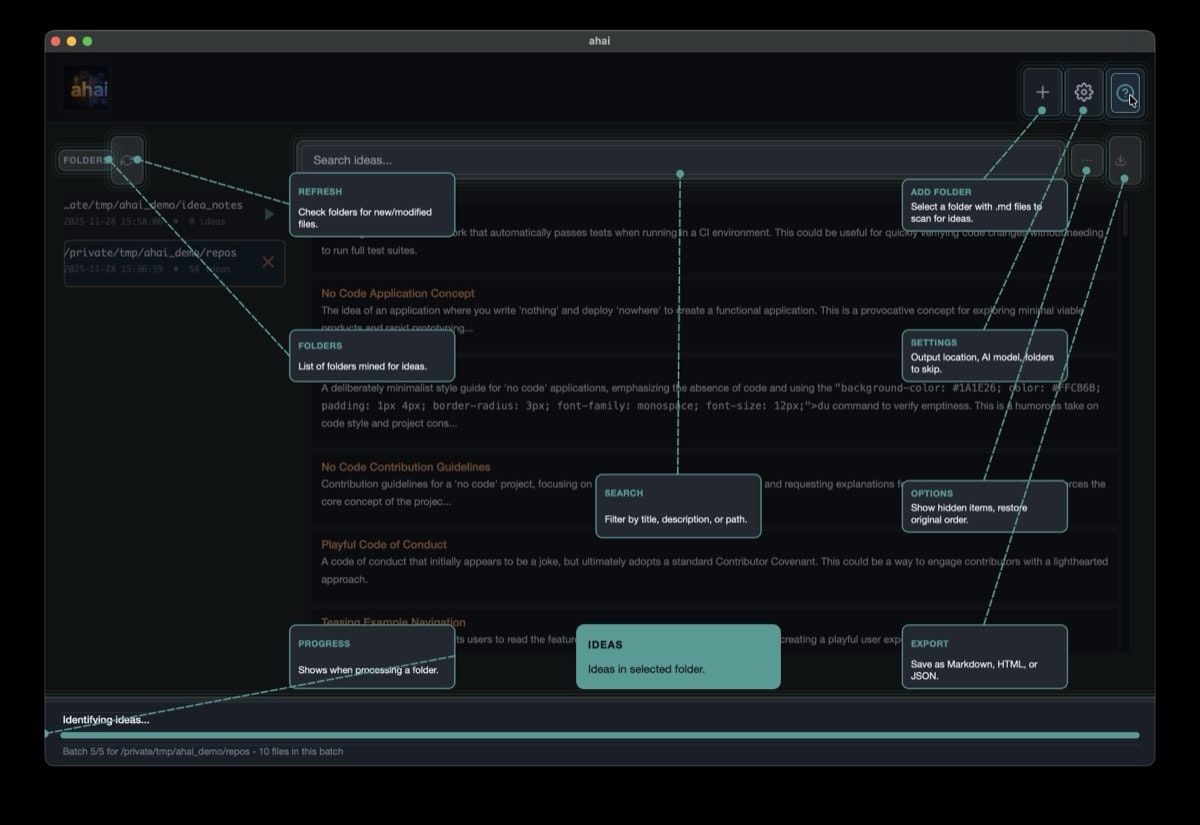1200x825 pixels.
Task: Add a new folder with the plus icon
Action: pos(1042,91)
